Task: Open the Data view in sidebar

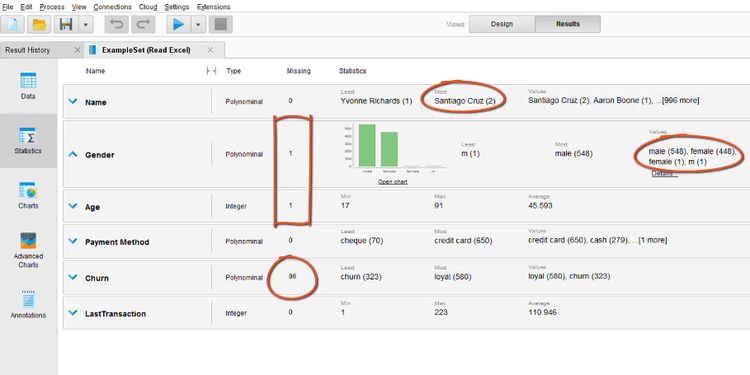Action: point(28,86)
